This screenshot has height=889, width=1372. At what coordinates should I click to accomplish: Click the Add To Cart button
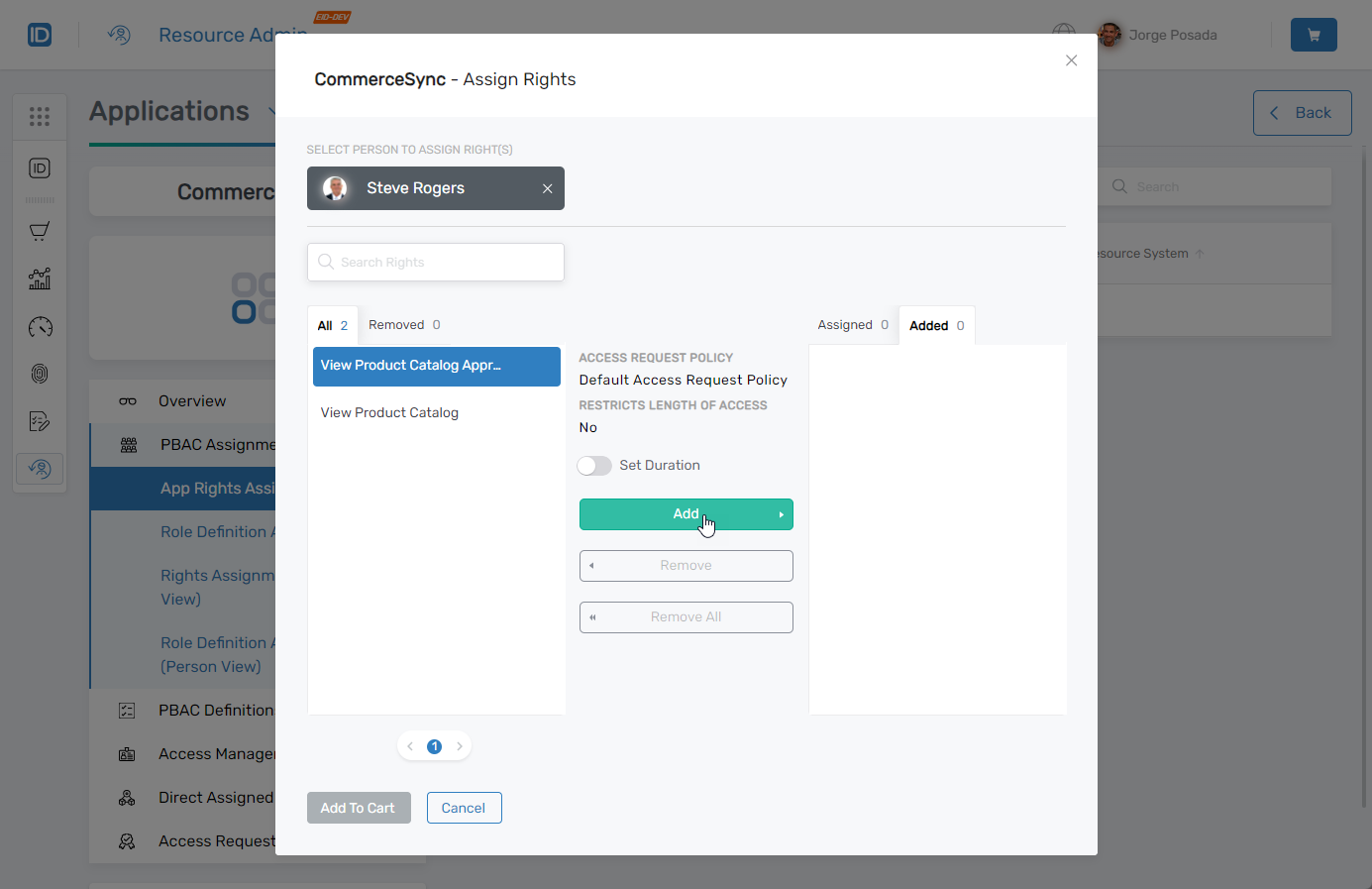[358, 808]
